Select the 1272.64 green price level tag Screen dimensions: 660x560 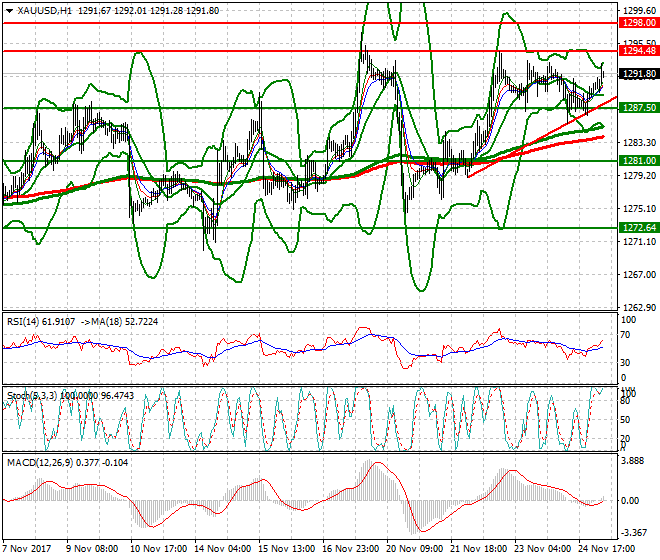tap(638, 228)
